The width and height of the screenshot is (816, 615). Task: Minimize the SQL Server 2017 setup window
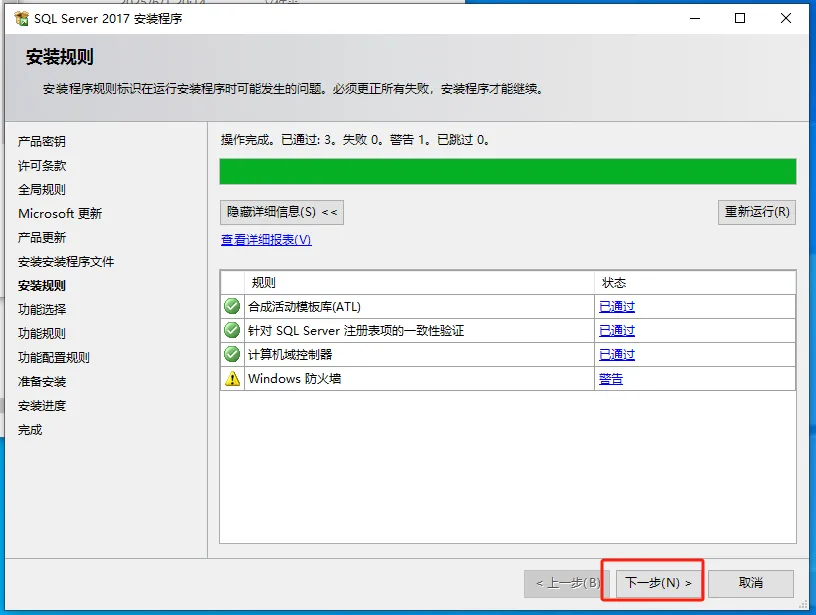(695, 19)
